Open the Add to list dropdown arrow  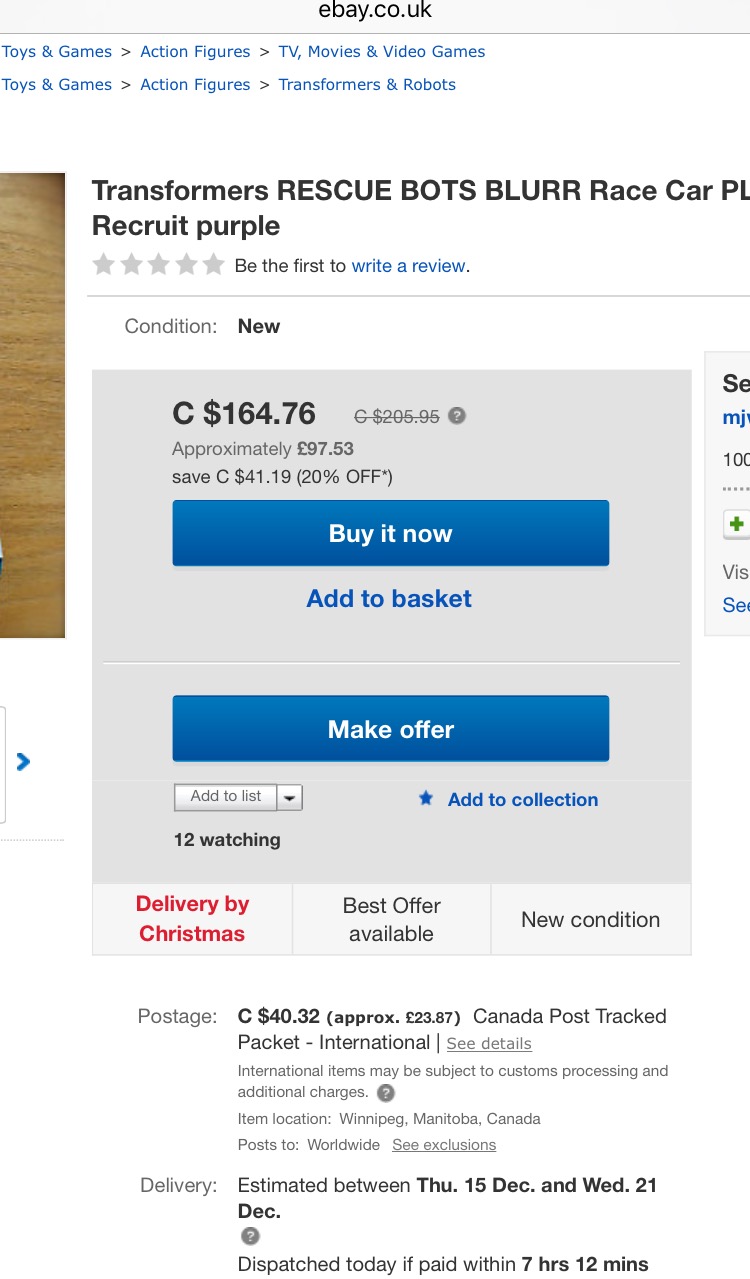click(x=289, y=797)
